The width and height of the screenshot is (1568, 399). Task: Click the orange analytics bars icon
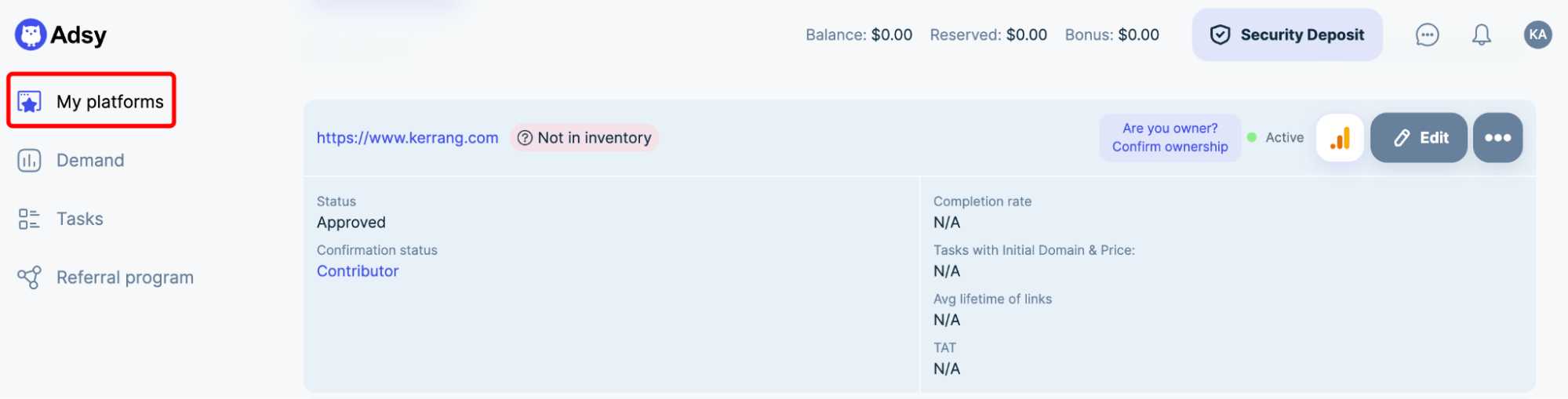point(1340,138)
